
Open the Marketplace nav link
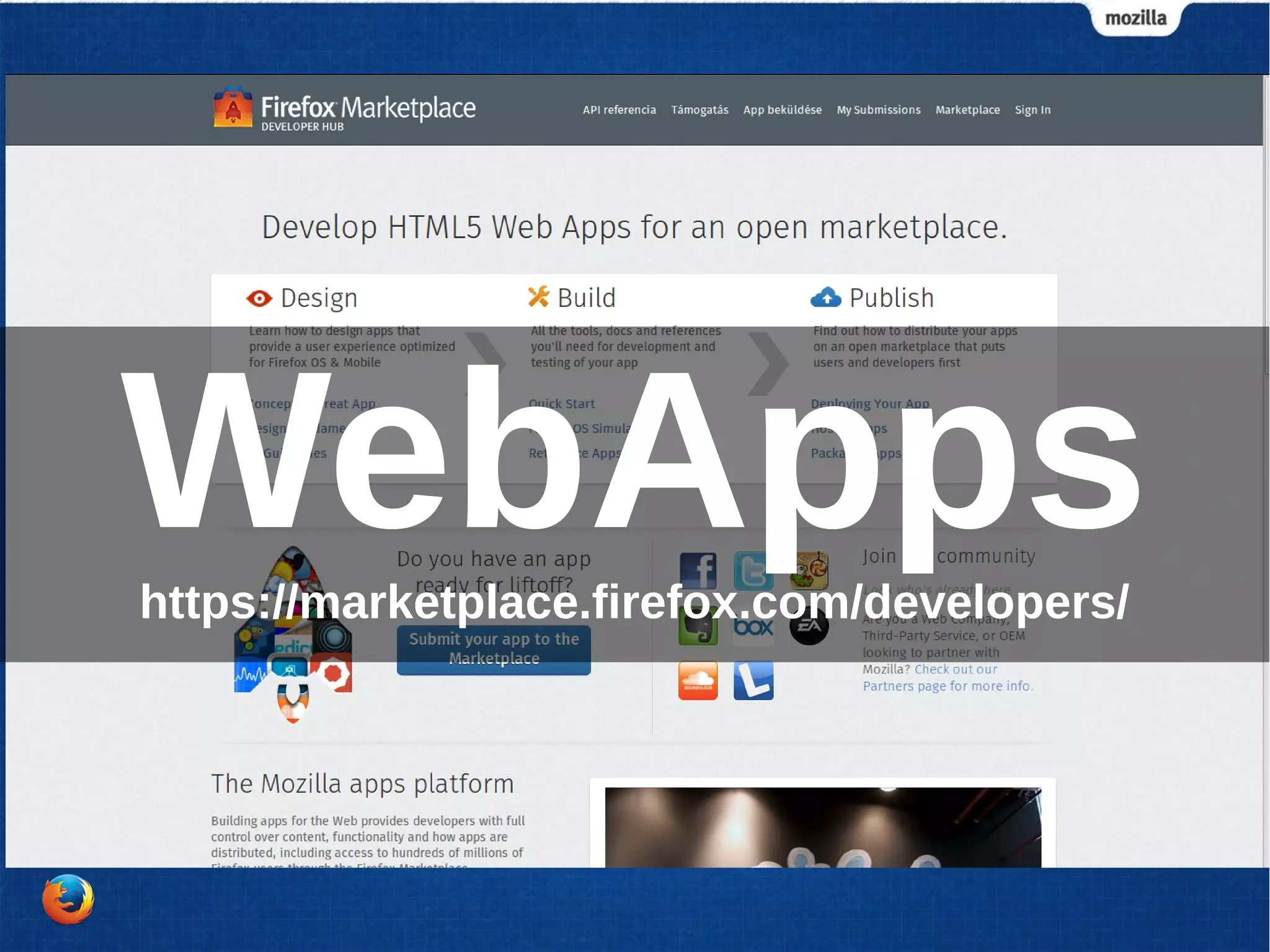[x=967, y=110]
